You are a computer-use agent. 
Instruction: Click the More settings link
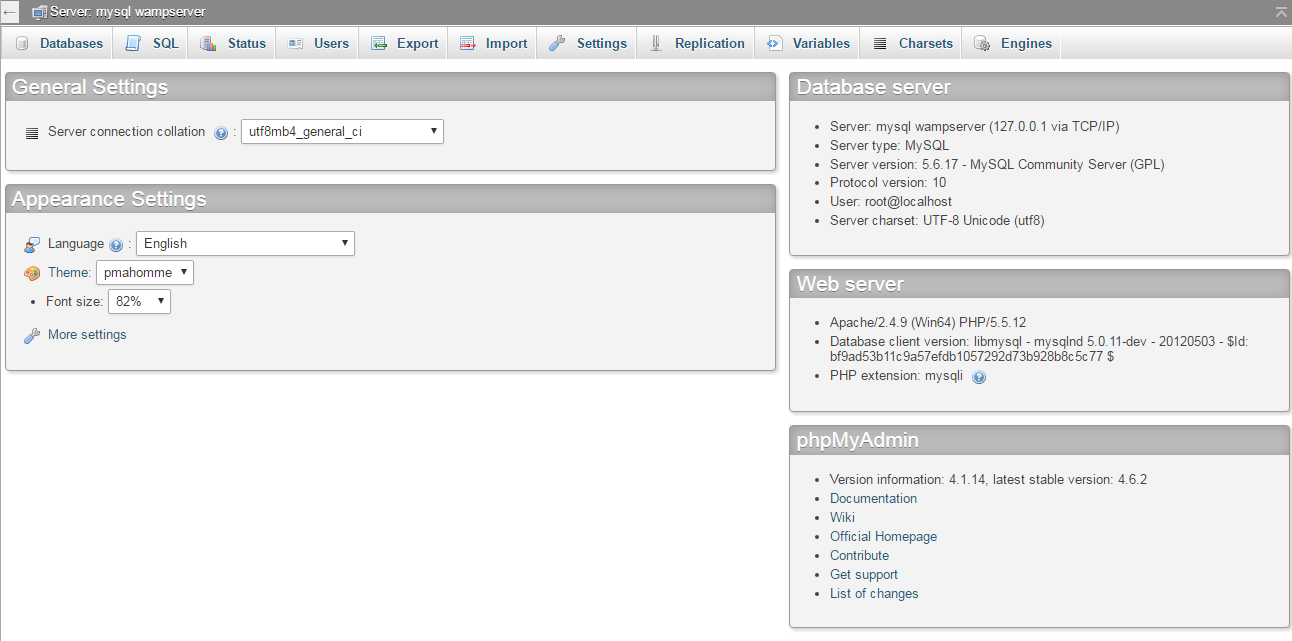tap(87, 335)
